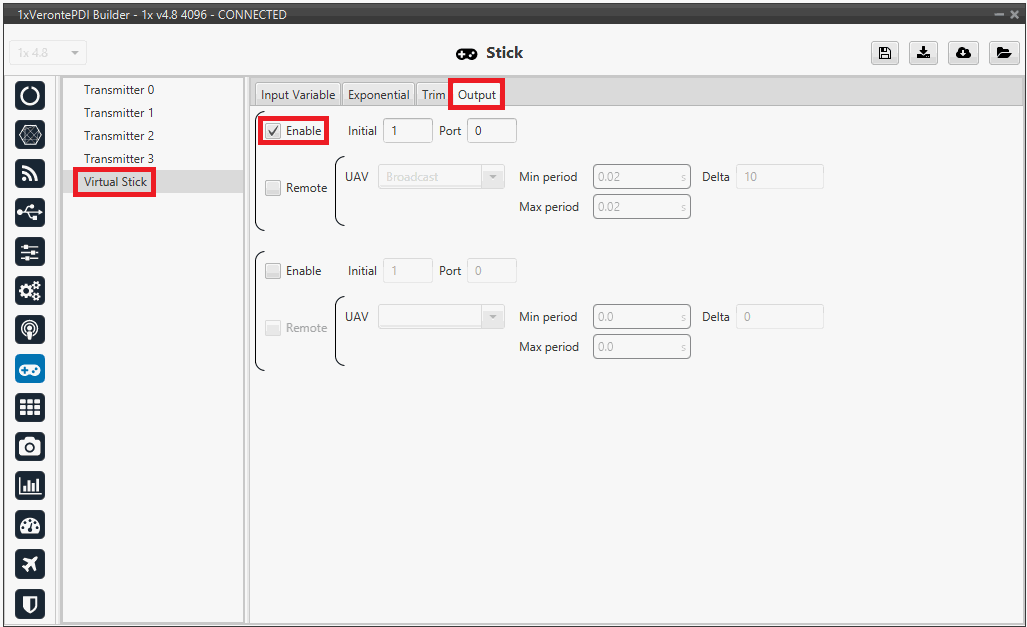
Task: Select Transmitter 0 in the list
Action: pos(119,90)
